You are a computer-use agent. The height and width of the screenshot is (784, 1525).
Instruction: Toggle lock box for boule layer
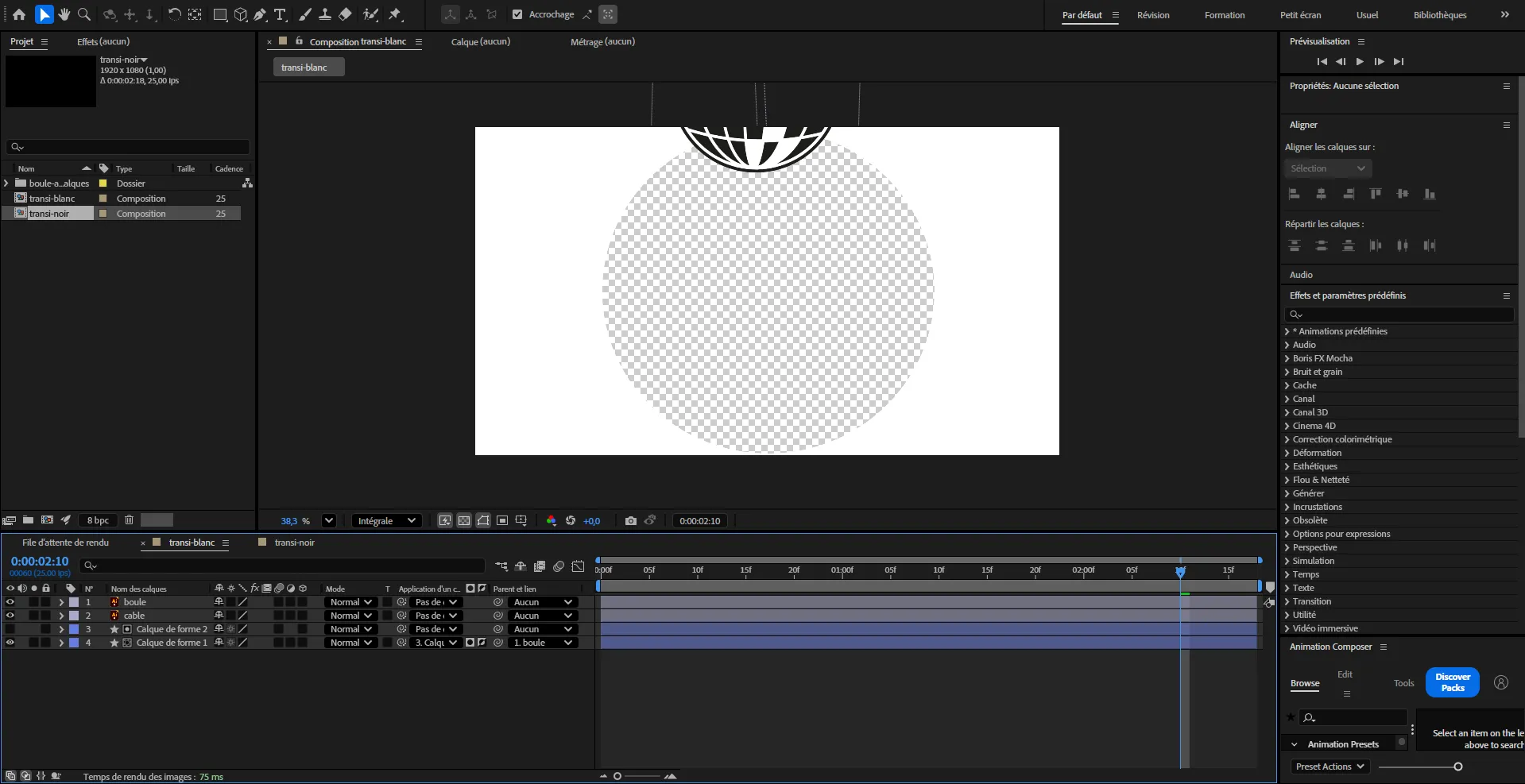click(46, 602)
